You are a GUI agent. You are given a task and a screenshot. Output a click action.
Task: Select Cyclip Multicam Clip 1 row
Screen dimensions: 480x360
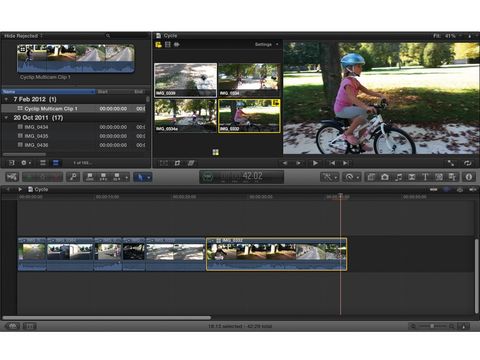73,109
